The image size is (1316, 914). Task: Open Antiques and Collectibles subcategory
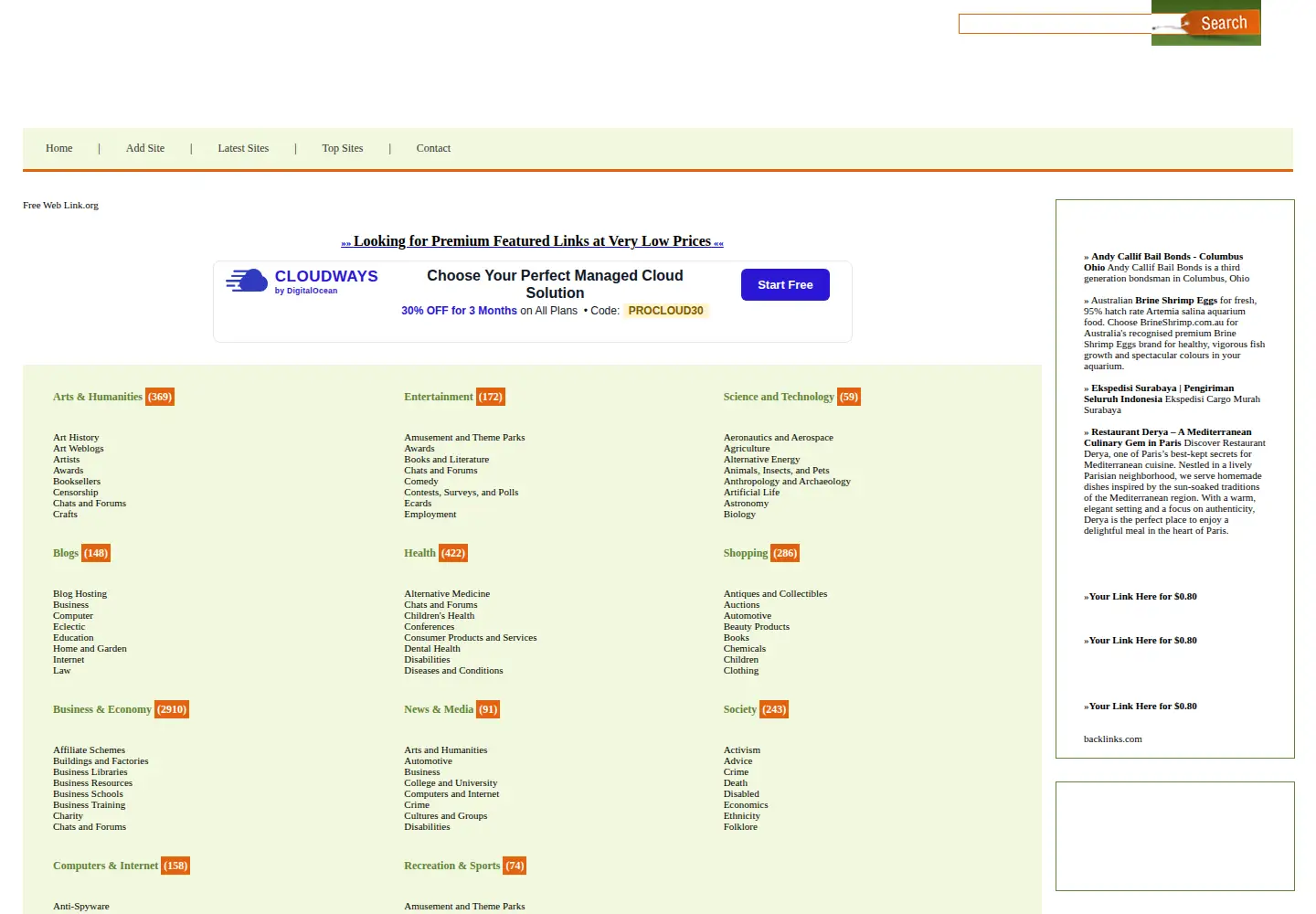(x=776, y=594)
